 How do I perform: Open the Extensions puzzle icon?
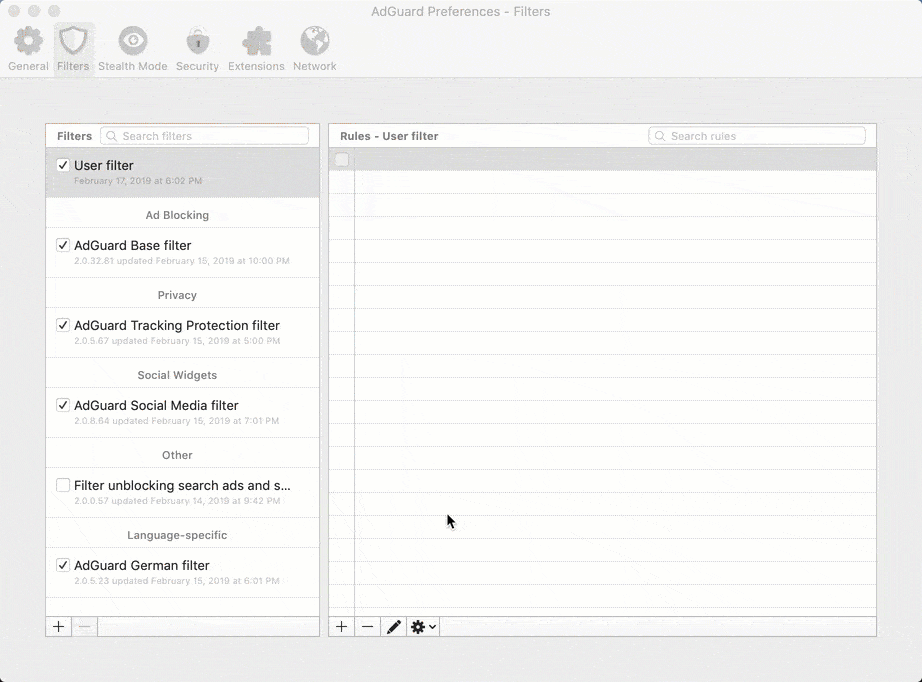coord(256,41)
